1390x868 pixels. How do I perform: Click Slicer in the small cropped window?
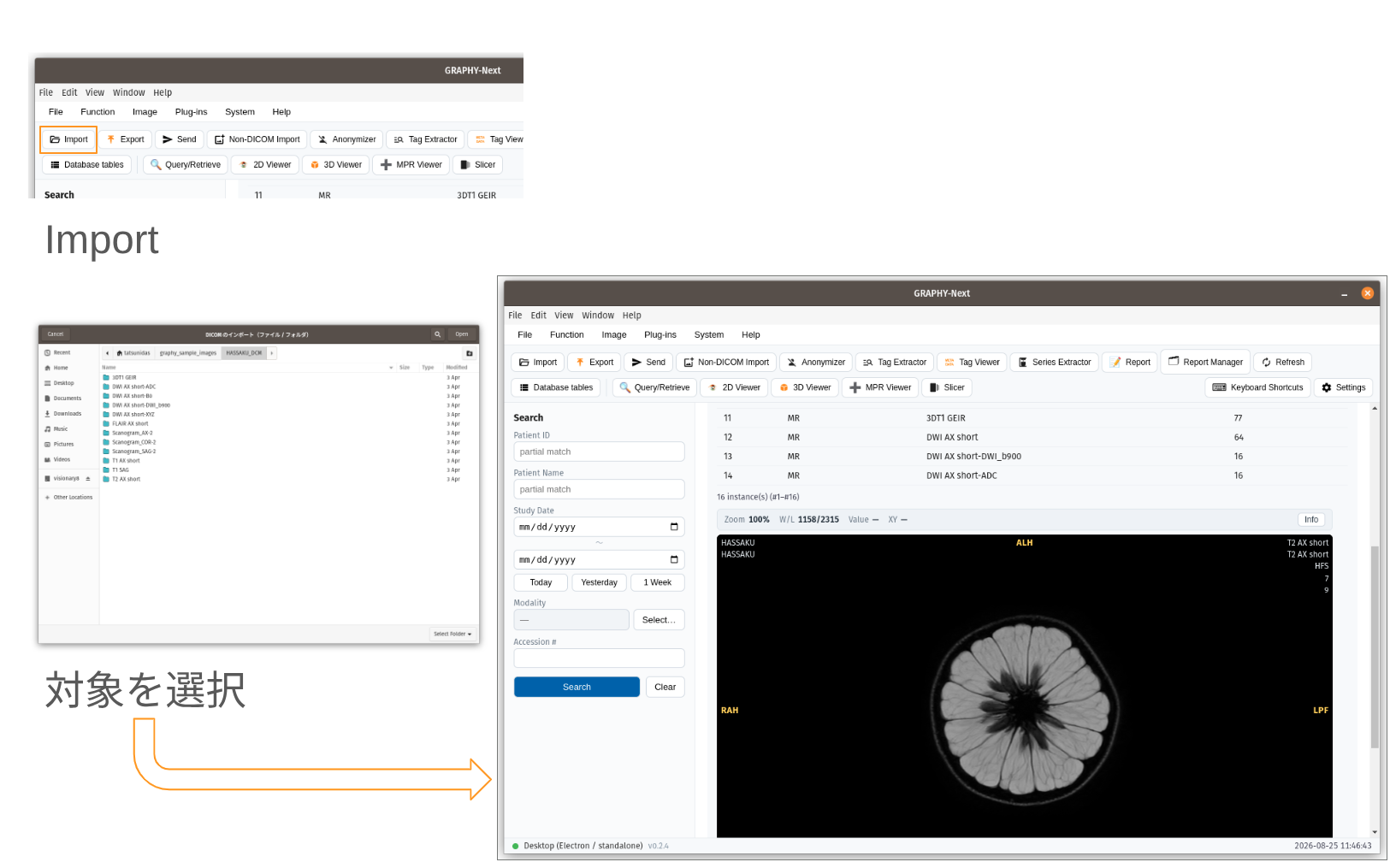(477, 165)
